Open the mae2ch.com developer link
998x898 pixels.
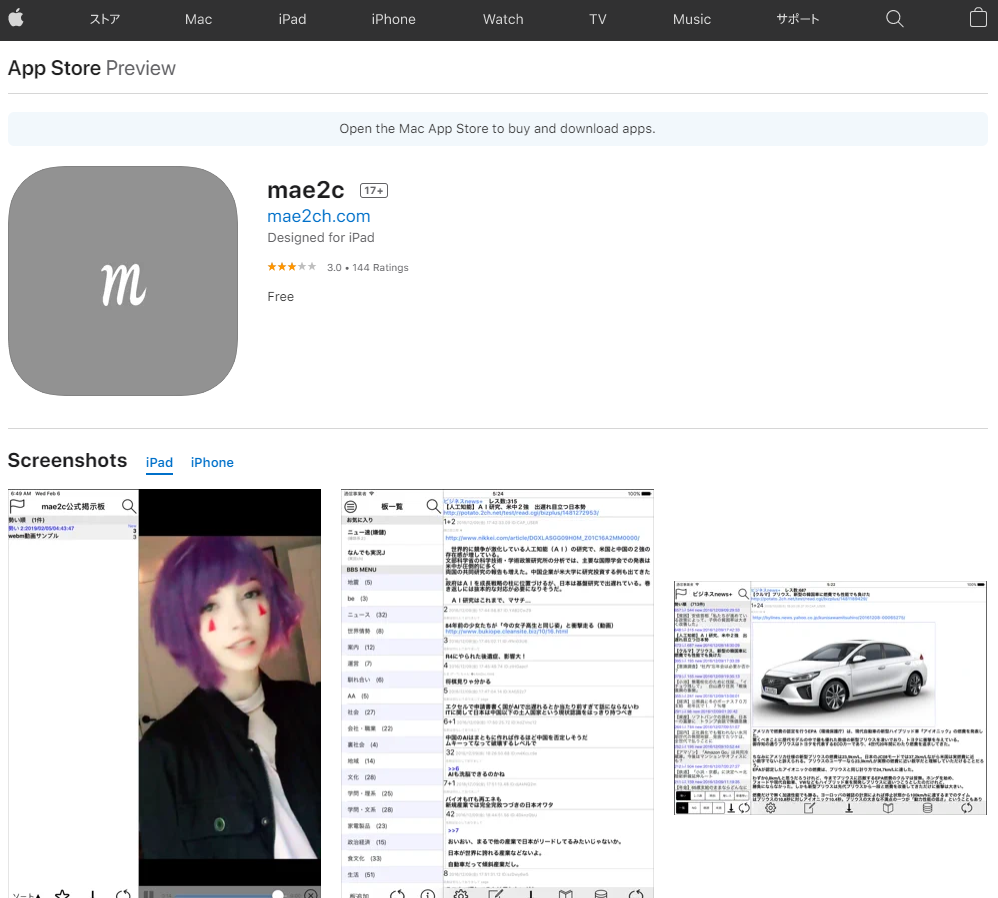point(319,216)
